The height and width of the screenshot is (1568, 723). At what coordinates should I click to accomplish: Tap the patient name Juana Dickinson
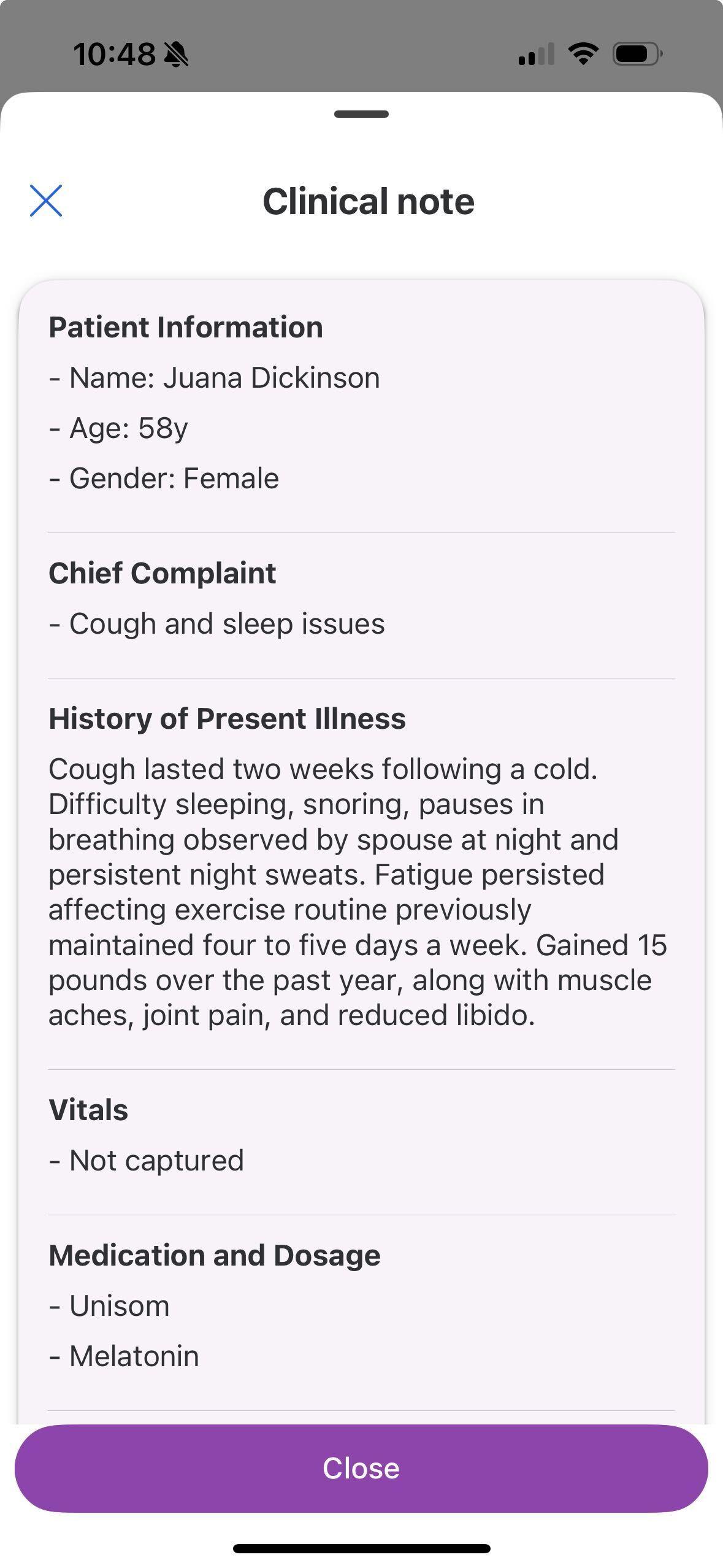(271, 377)
